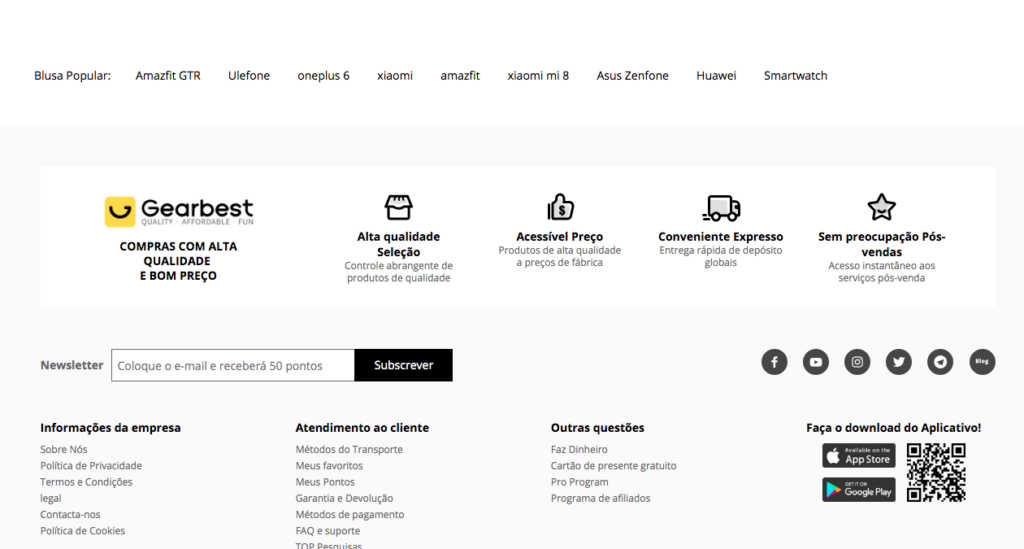This screenshot has width=1024, height=549.
Task: Click the Gearbest yellow logo
Action: click(179, 212)
